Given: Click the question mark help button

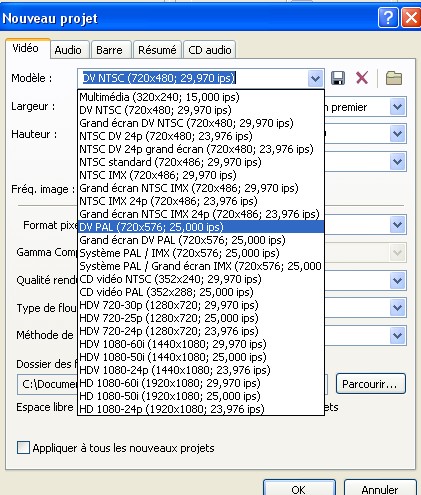Looking at the screenshot, I should (388, 18).
